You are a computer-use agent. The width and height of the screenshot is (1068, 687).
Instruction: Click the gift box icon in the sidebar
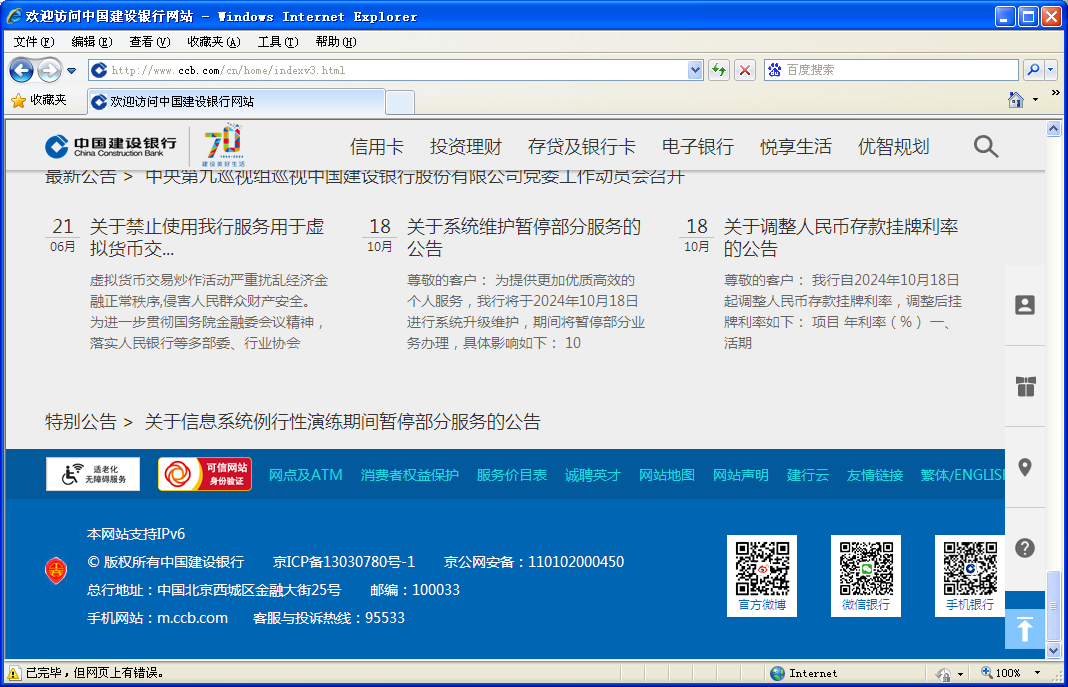pyautogui.click(x=1025, y=386)
